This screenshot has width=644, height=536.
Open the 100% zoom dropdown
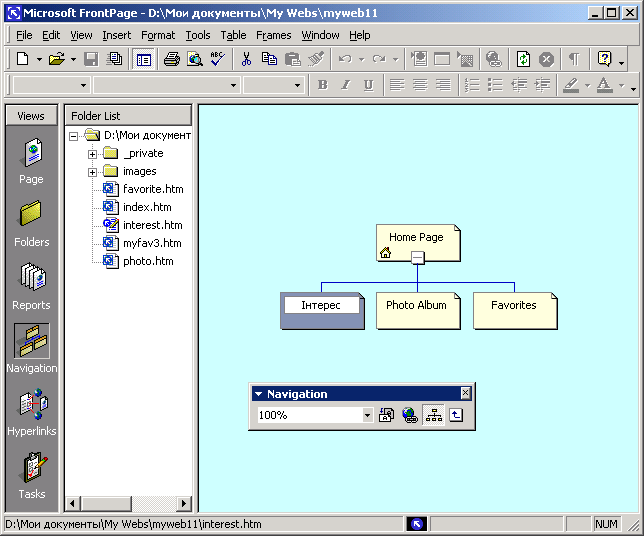[367, 415]
